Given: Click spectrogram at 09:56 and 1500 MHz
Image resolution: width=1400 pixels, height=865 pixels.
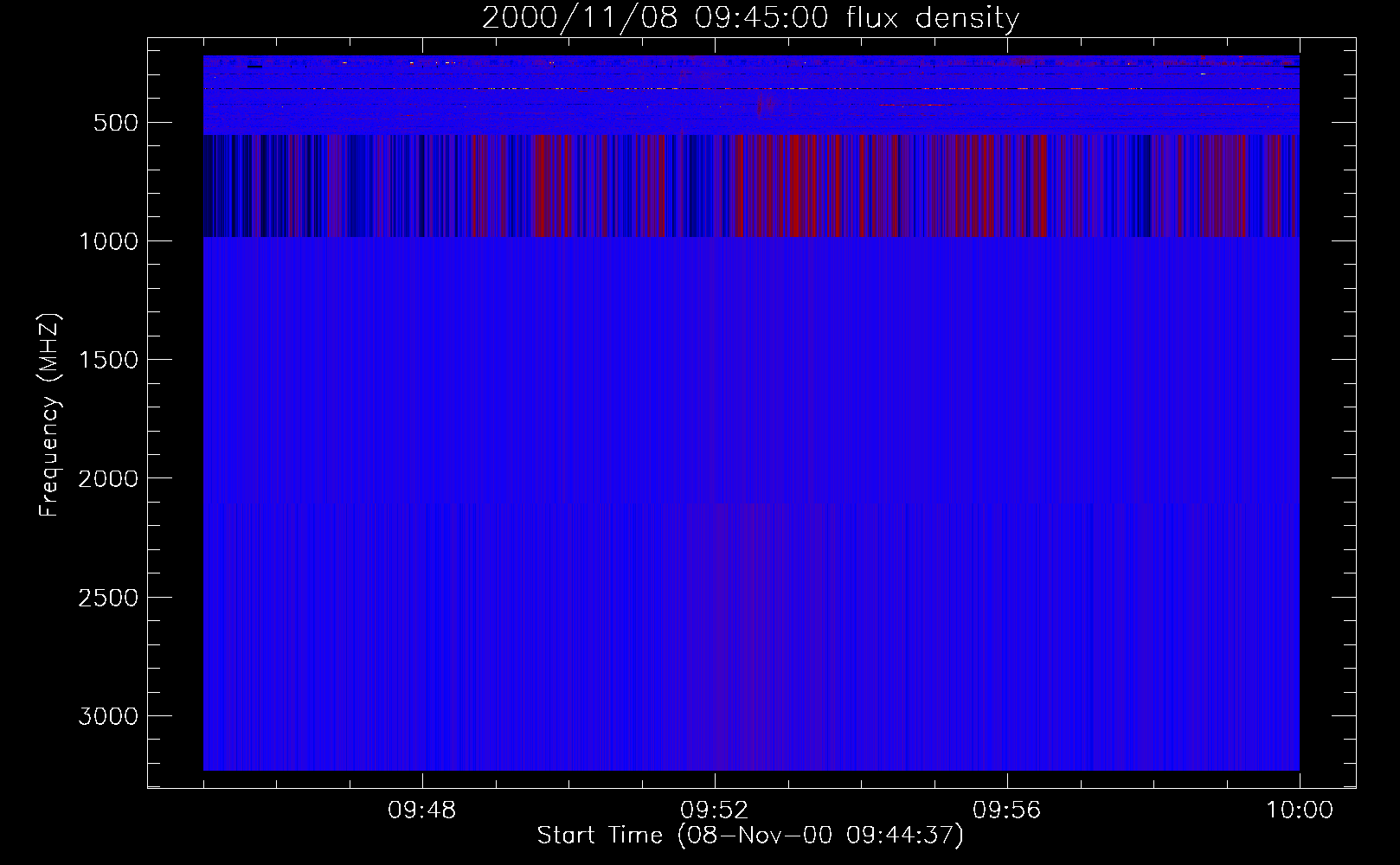Looking at the screenshot, I should click(1007, 359).
